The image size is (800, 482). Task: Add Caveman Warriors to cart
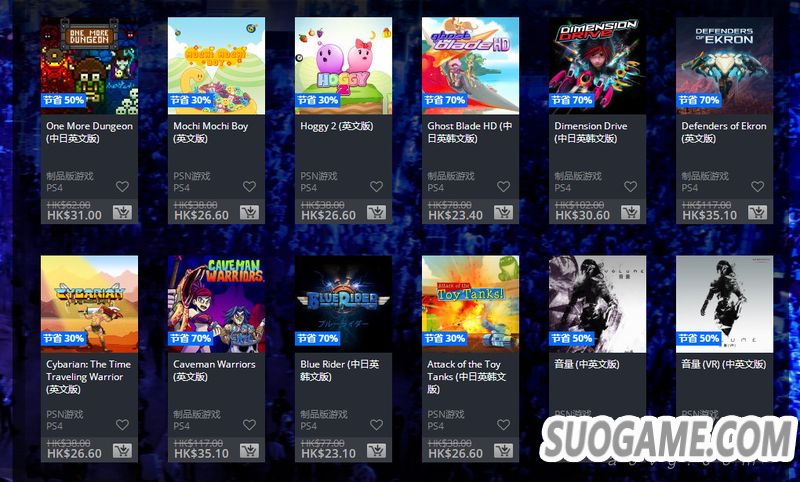pyautogui.click(x=249, y=450)
